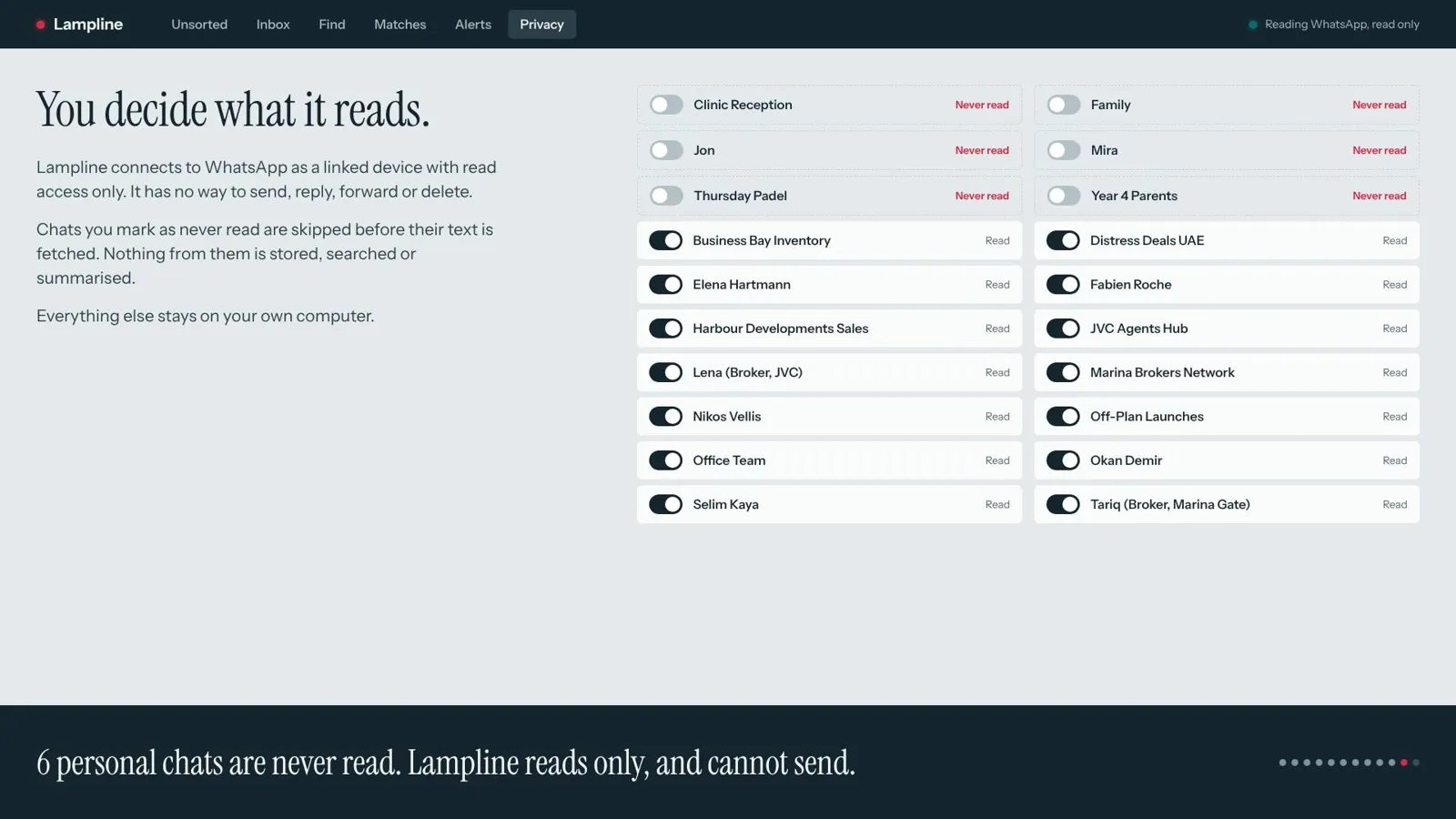The image size is (1456, 819).
Task: Disable Off-Plan Launches reading
Action: (1063, 417)
